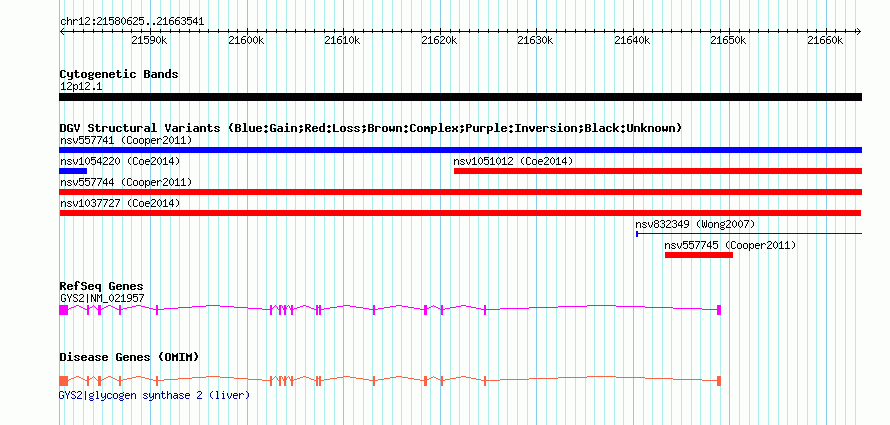Click the 21620k ruler tick label

coord(439,41)
